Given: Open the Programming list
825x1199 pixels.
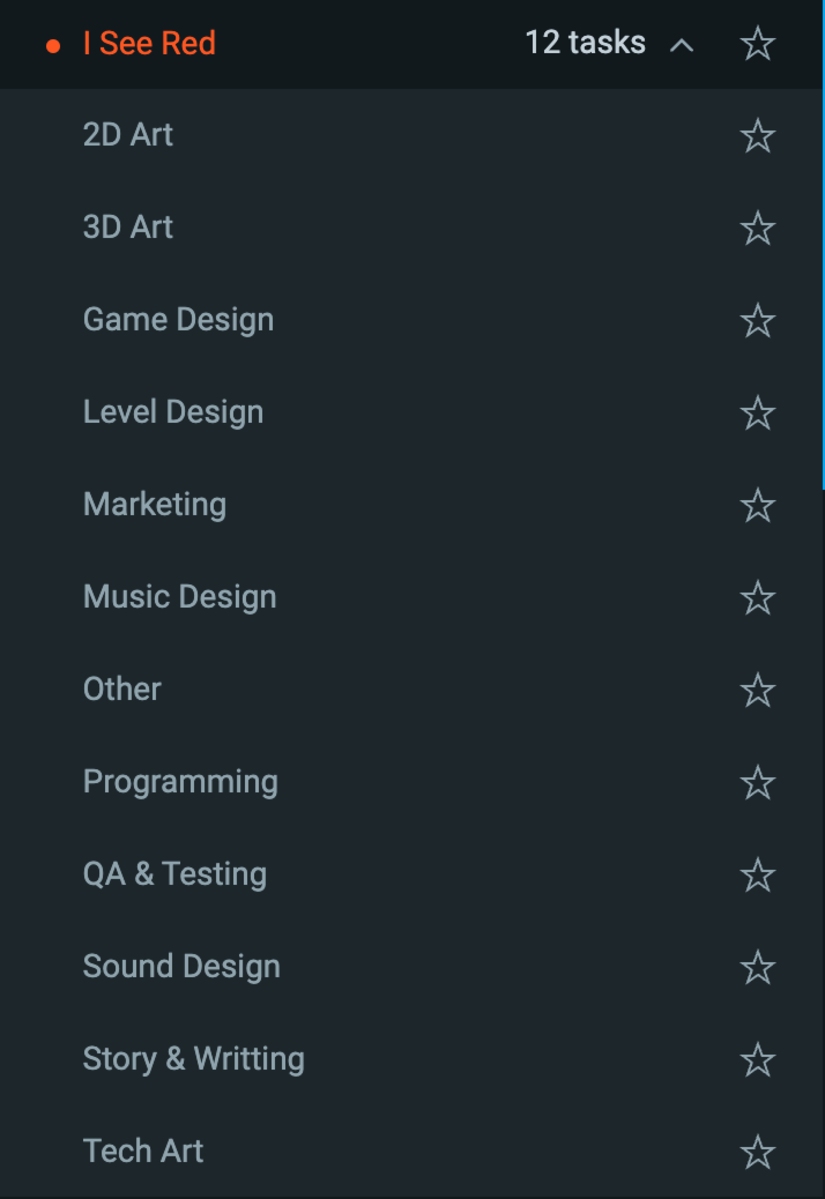Looking at the screenshot, I should [x=180, y=782].
